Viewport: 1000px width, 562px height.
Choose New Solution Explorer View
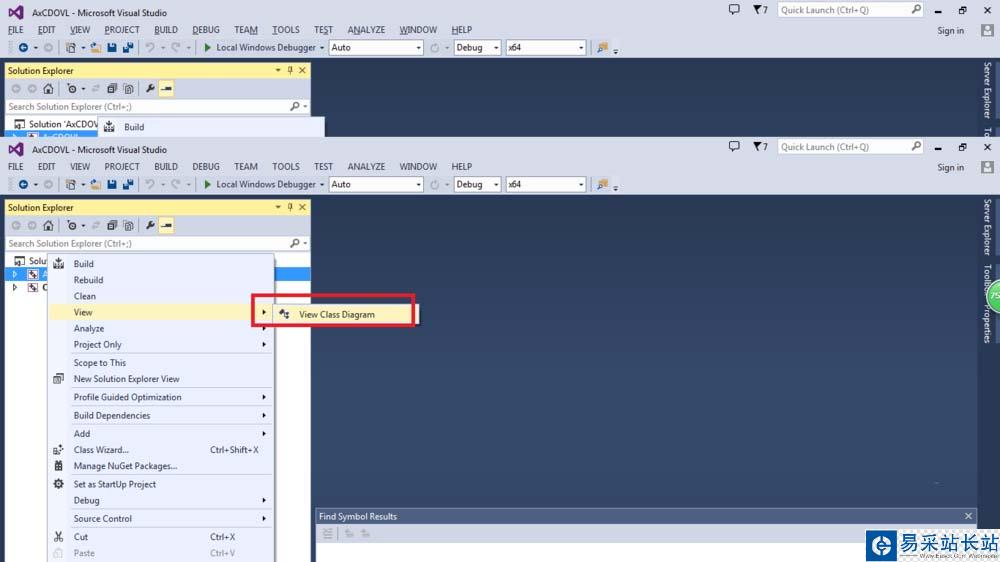click(x=161, y=379)
